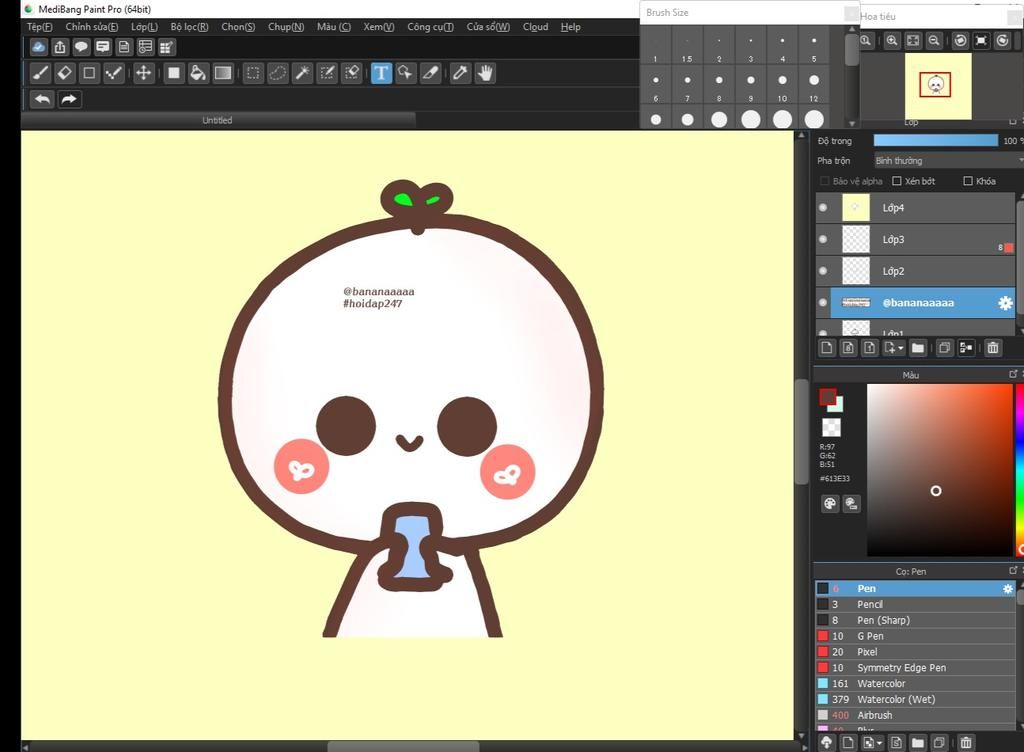1024x752 pixels.
Task: Open the color palette icon
Action: pyautogui.click(x=829, y=503)
